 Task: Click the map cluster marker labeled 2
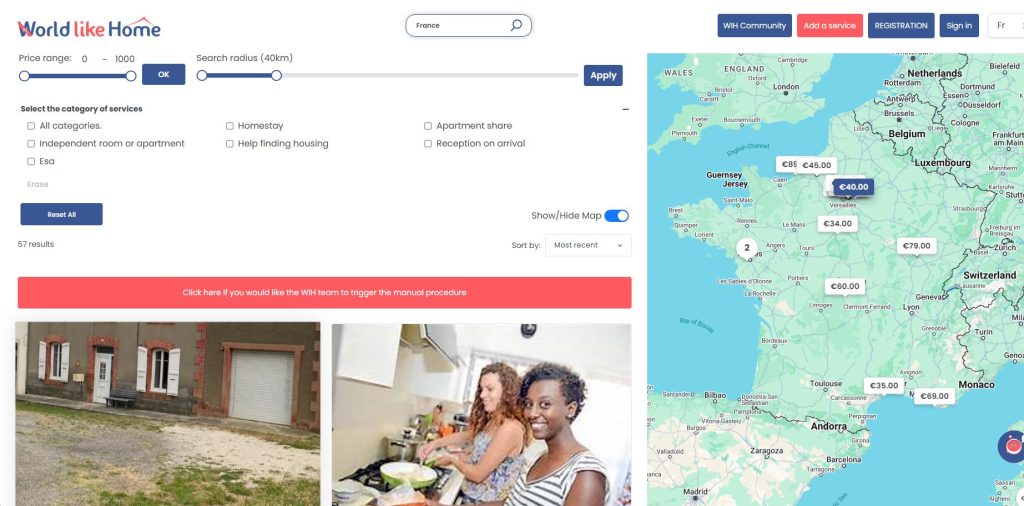(747, 248)
